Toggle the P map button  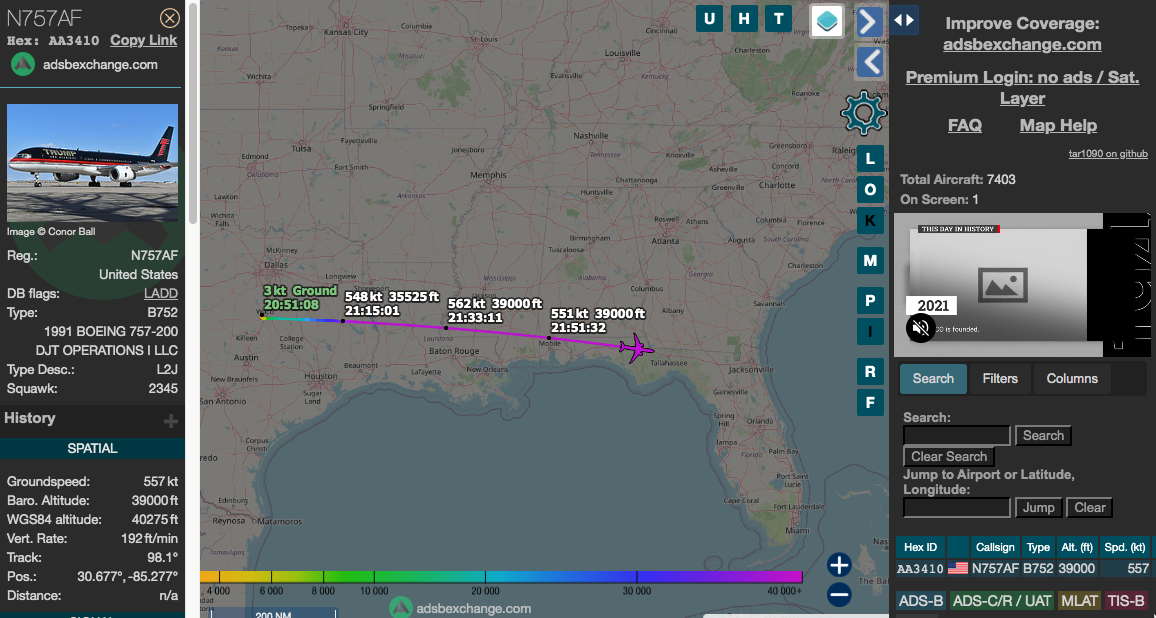[x=870, y=300]
